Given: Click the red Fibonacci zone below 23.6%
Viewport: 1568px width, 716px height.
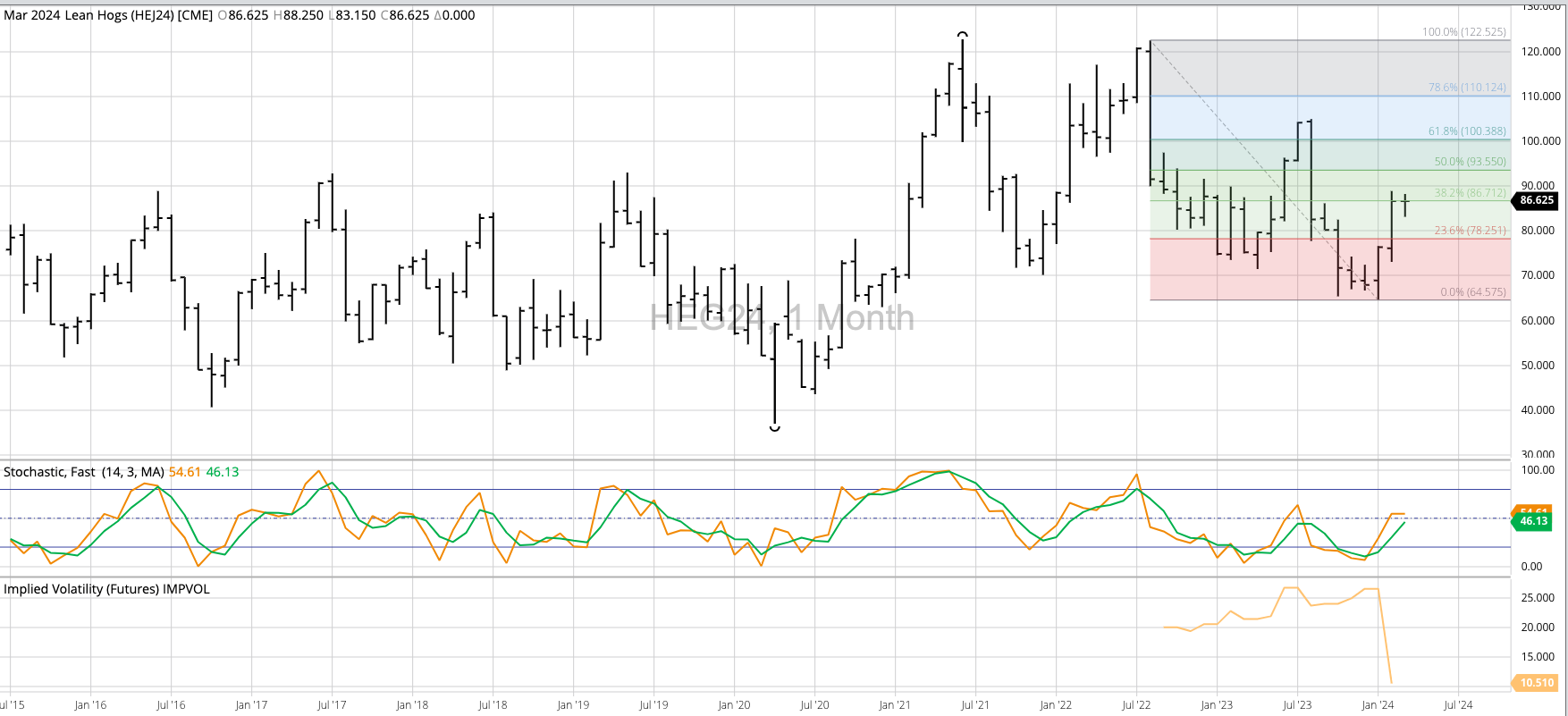Looking at the screenshot, I should 1252,268.
